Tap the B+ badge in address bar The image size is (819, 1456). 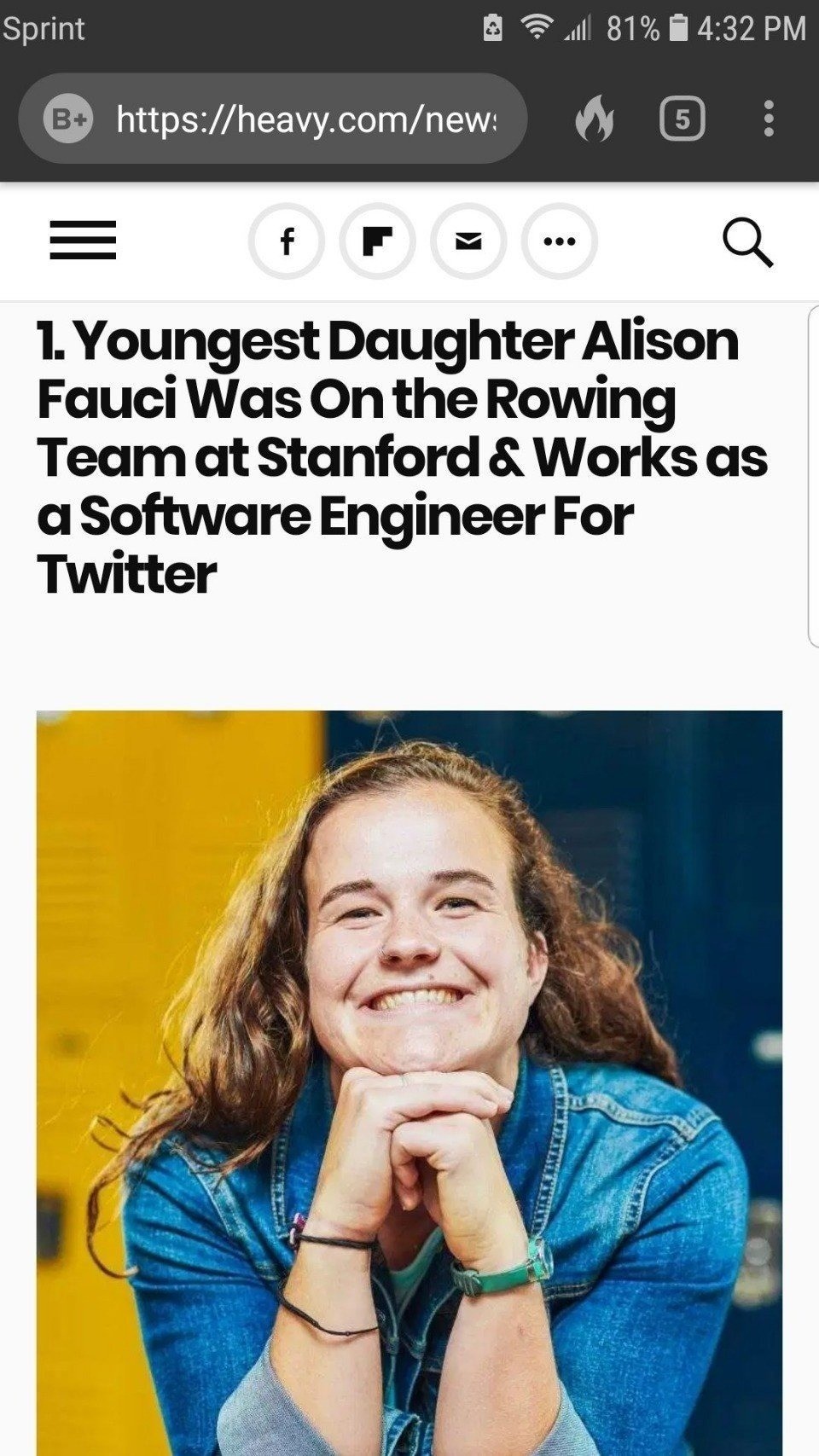tap(68, 119)
